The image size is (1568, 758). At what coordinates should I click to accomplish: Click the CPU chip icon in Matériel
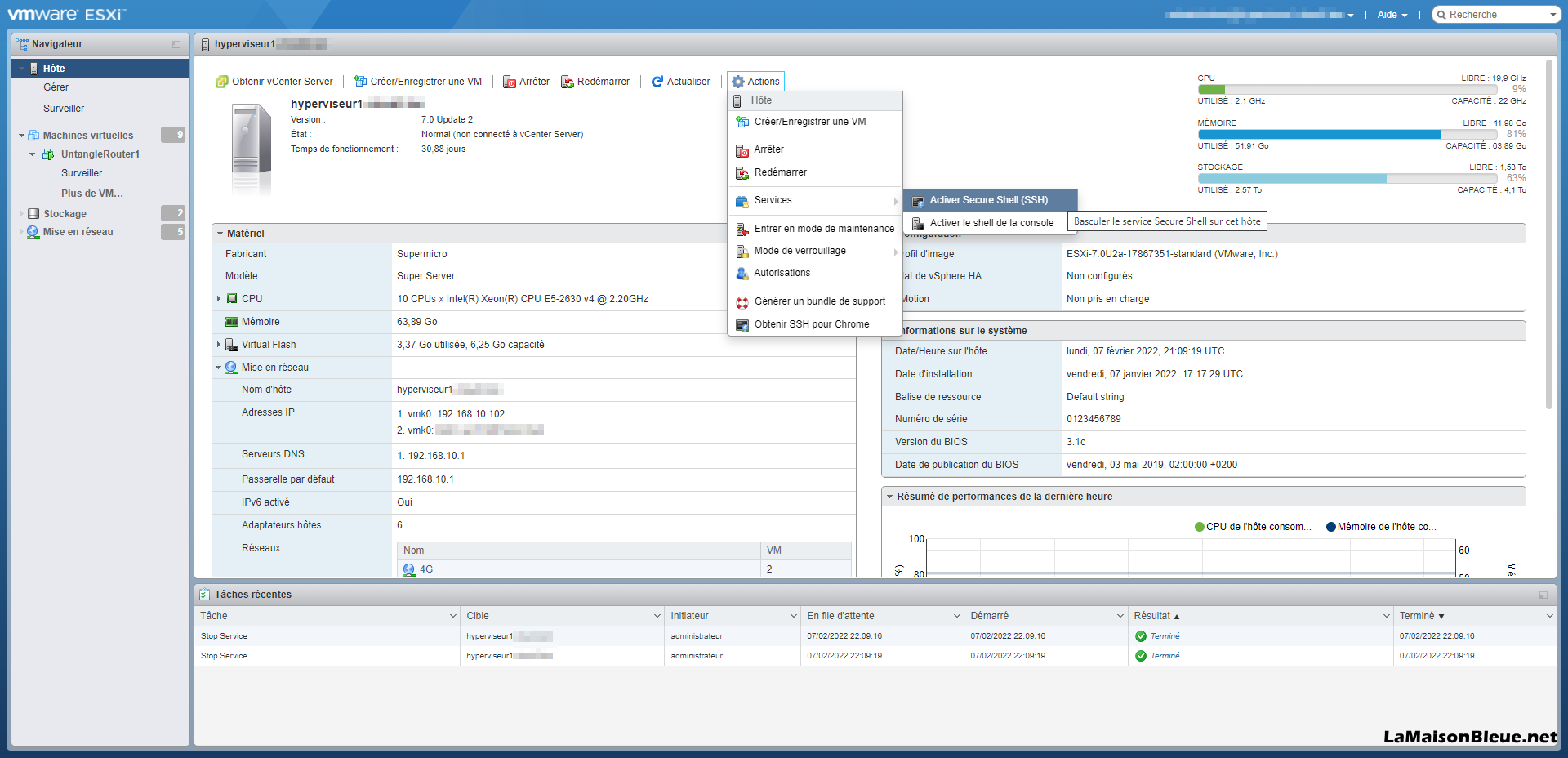coord(232,299)
